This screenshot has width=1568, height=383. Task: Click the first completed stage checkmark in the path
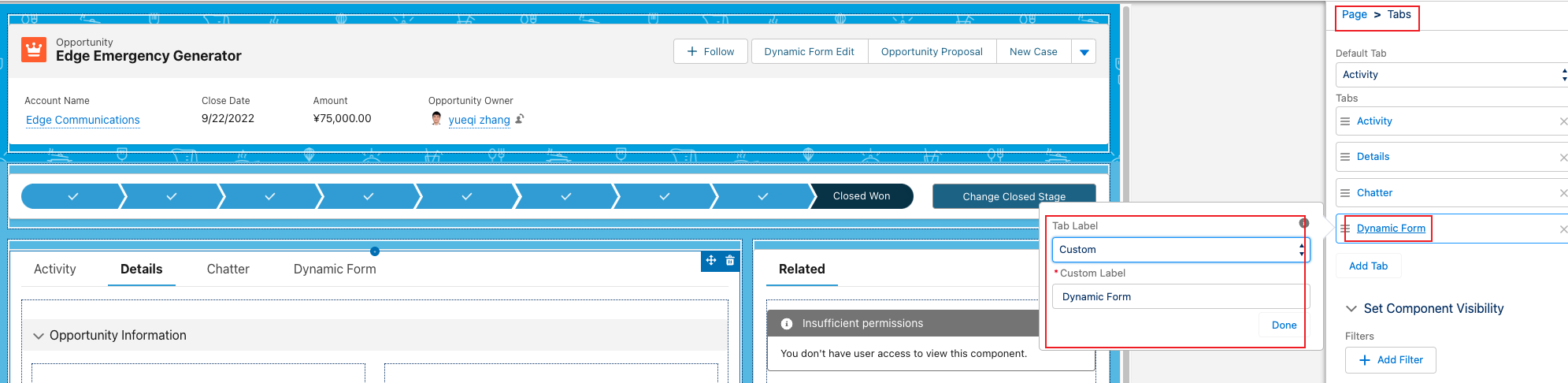(x=73, y=196)
